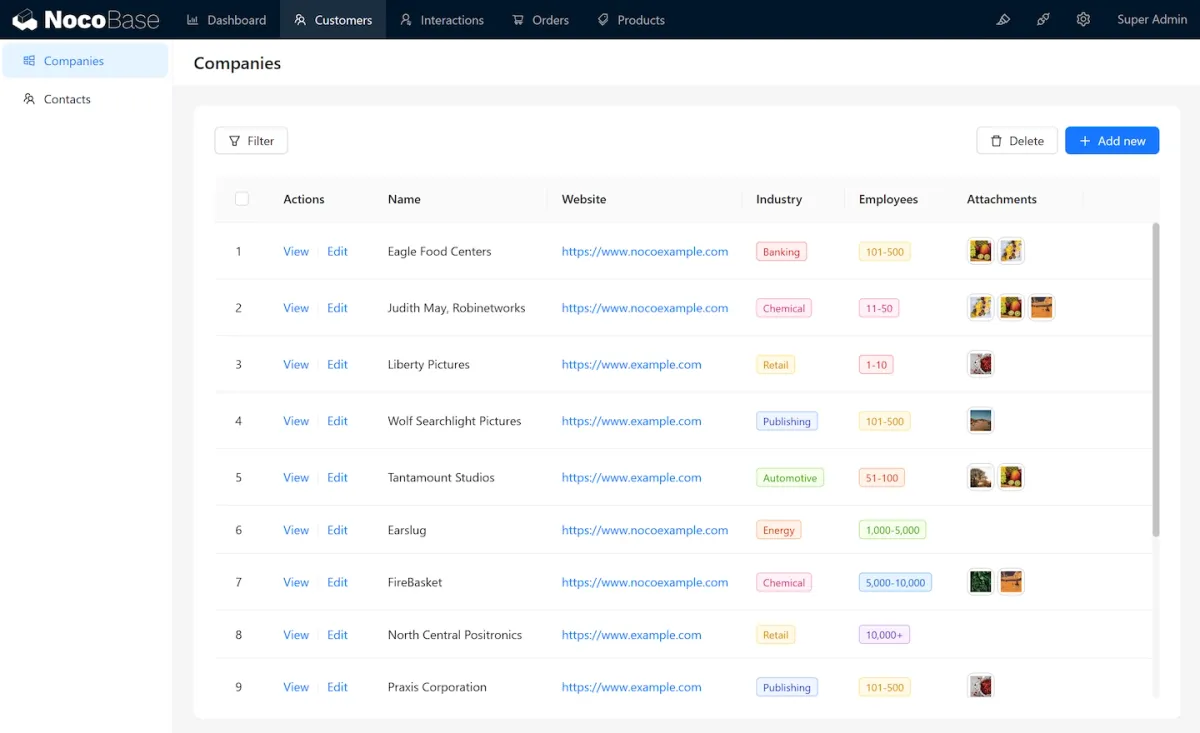Click View for Liberty Pictures
The height and width of the screenshot is (733, 1200).
(x=296, y=365)
